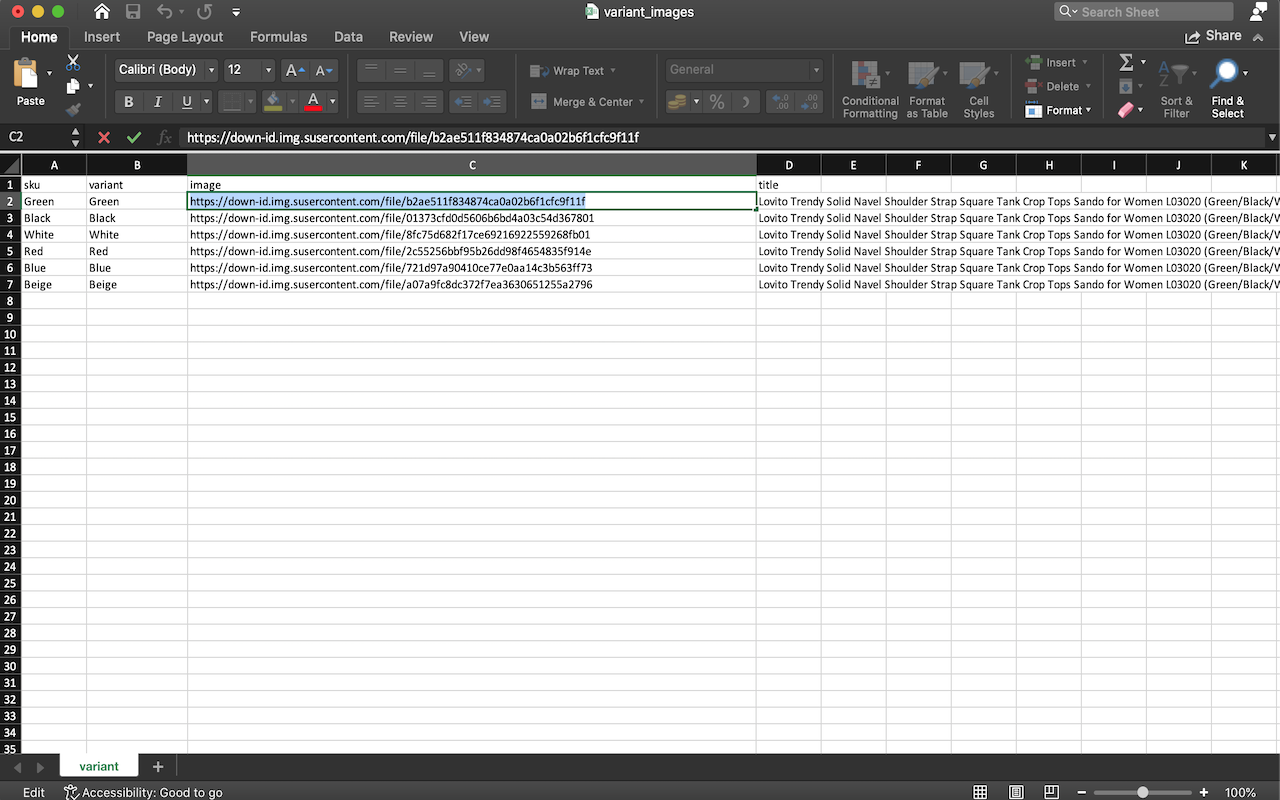Click the Format Painter brush icon

coord(73,109)
